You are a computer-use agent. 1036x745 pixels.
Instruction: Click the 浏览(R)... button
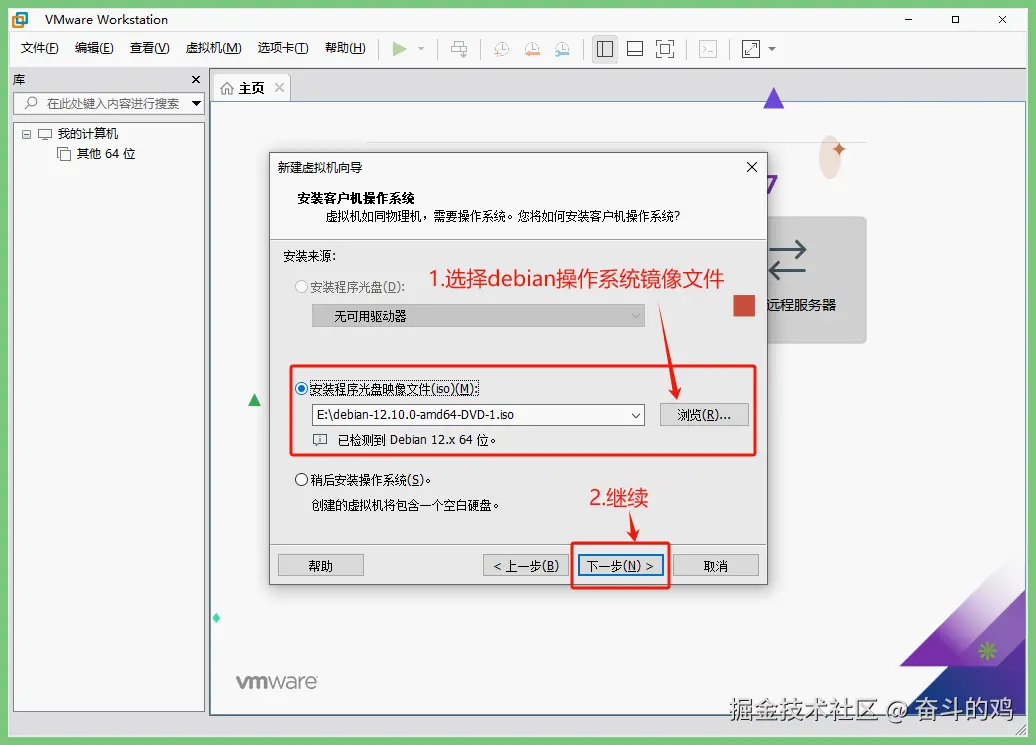click(x=704, y=415)
